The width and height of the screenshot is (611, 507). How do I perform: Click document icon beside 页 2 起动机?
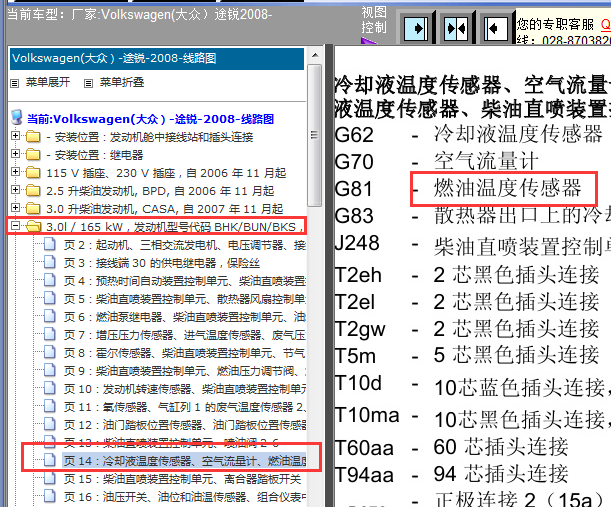tap(53, 245)
